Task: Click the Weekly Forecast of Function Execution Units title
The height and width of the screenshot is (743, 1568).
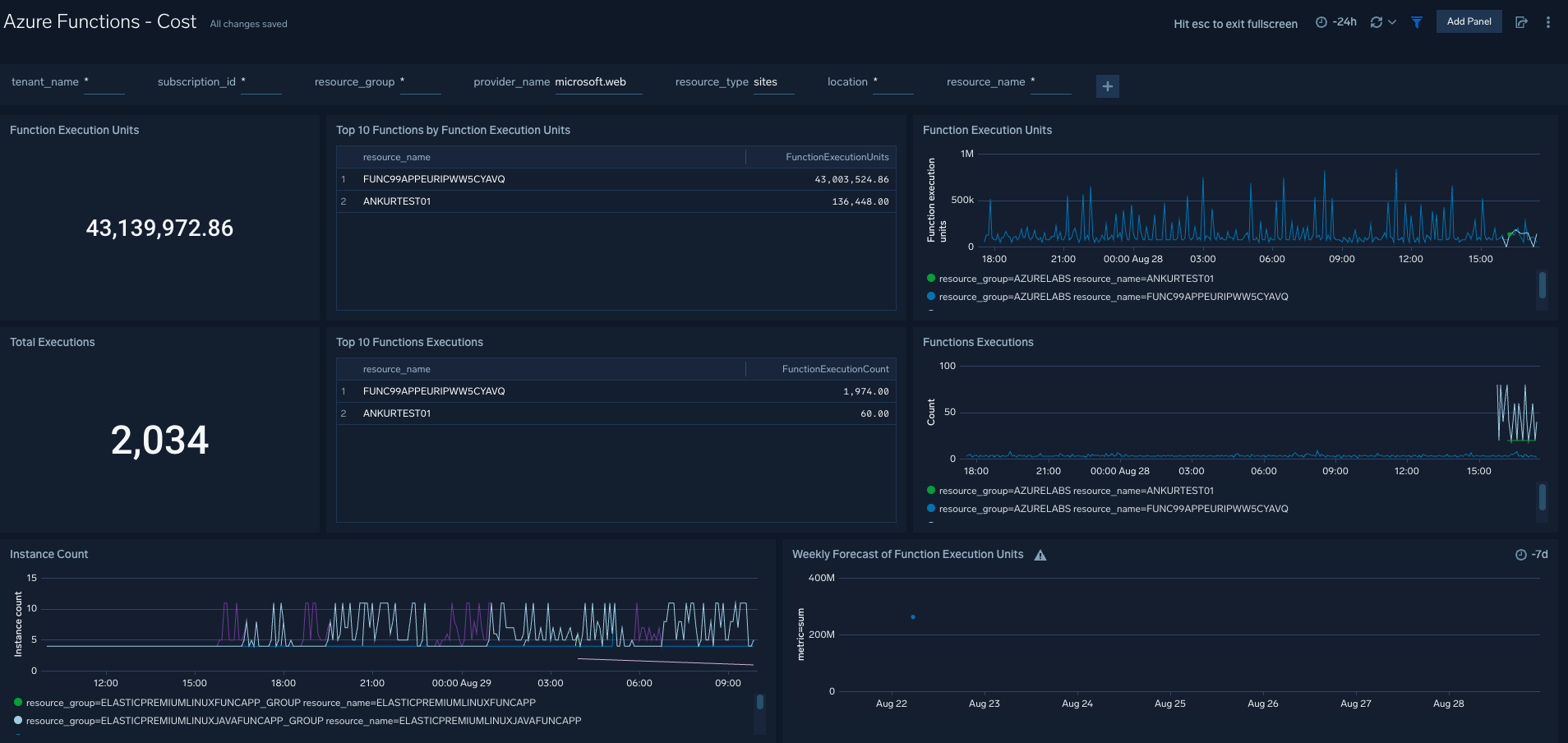Action: [907, 554]
